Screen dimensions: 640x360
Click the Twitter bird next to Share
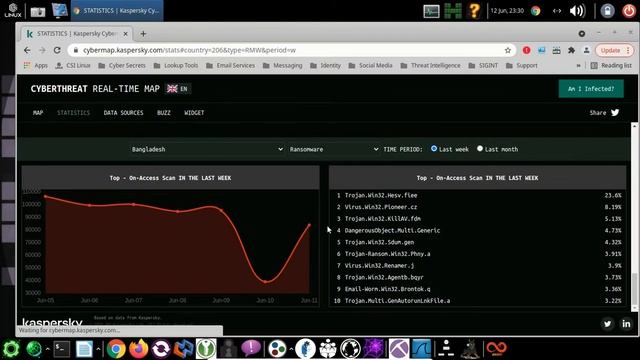[x=615, y=112]
